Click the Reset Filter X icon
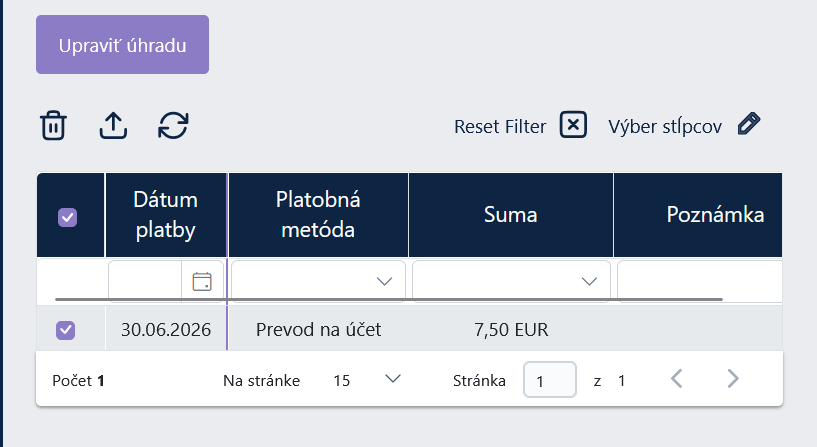 coord(573,125)
